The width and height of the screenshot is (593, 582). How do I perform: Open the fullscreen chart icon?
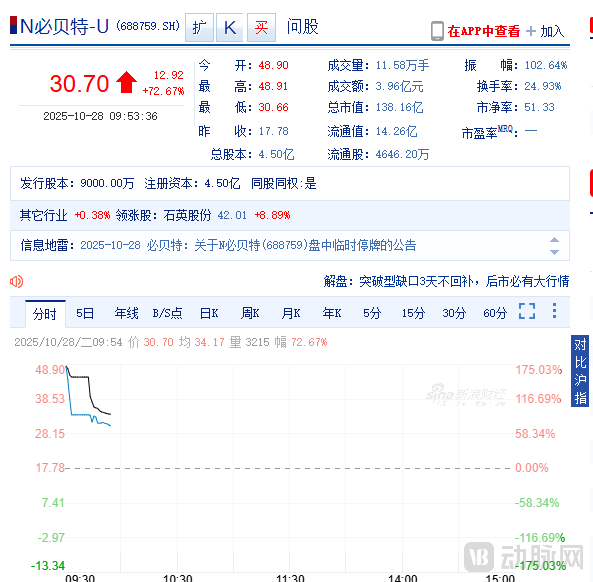click(527, 311)
